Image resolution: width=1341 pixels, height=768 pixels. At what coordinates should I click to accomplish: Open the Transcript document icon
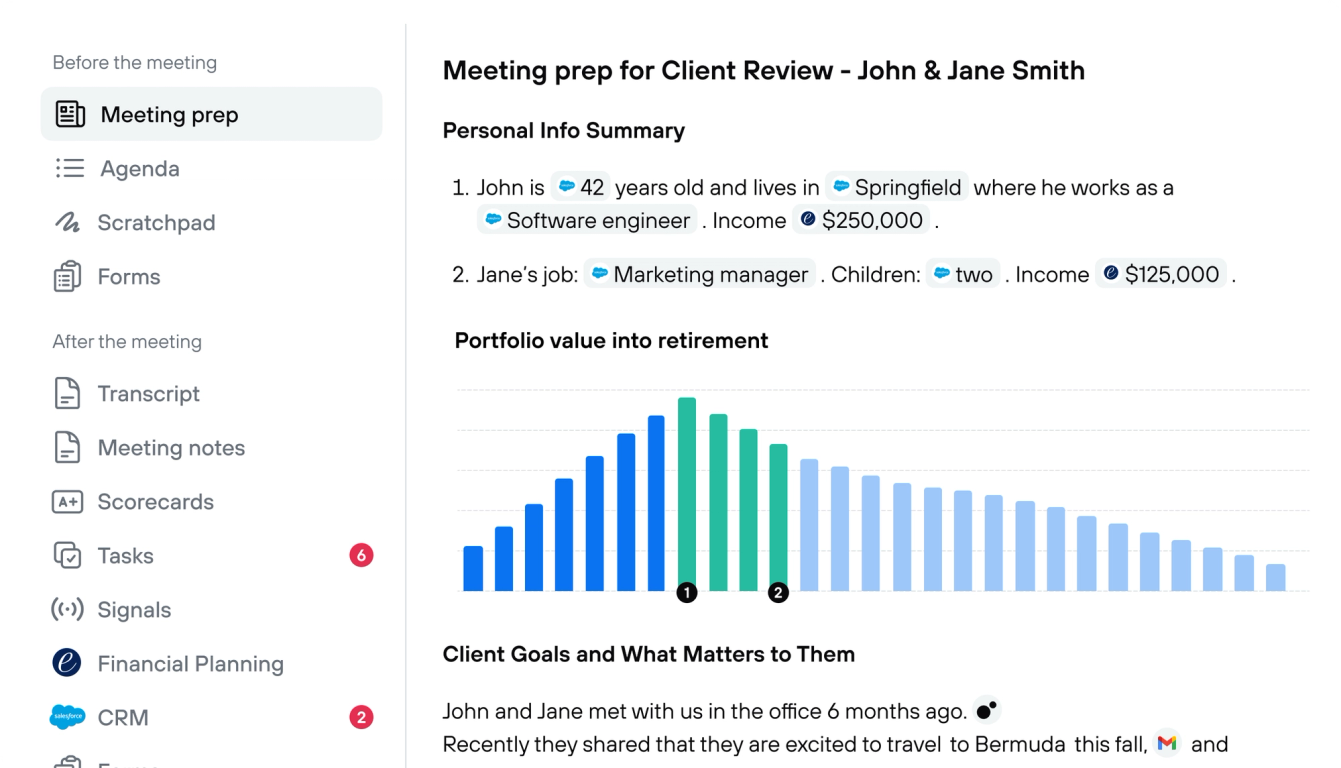click(x=67, y=394)
